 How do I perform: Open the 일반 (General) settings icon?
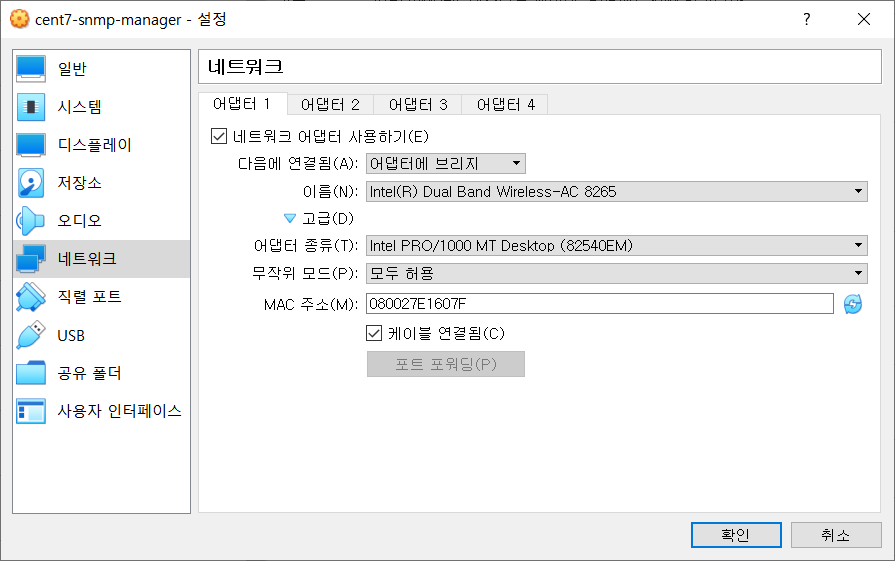point(31,68)
